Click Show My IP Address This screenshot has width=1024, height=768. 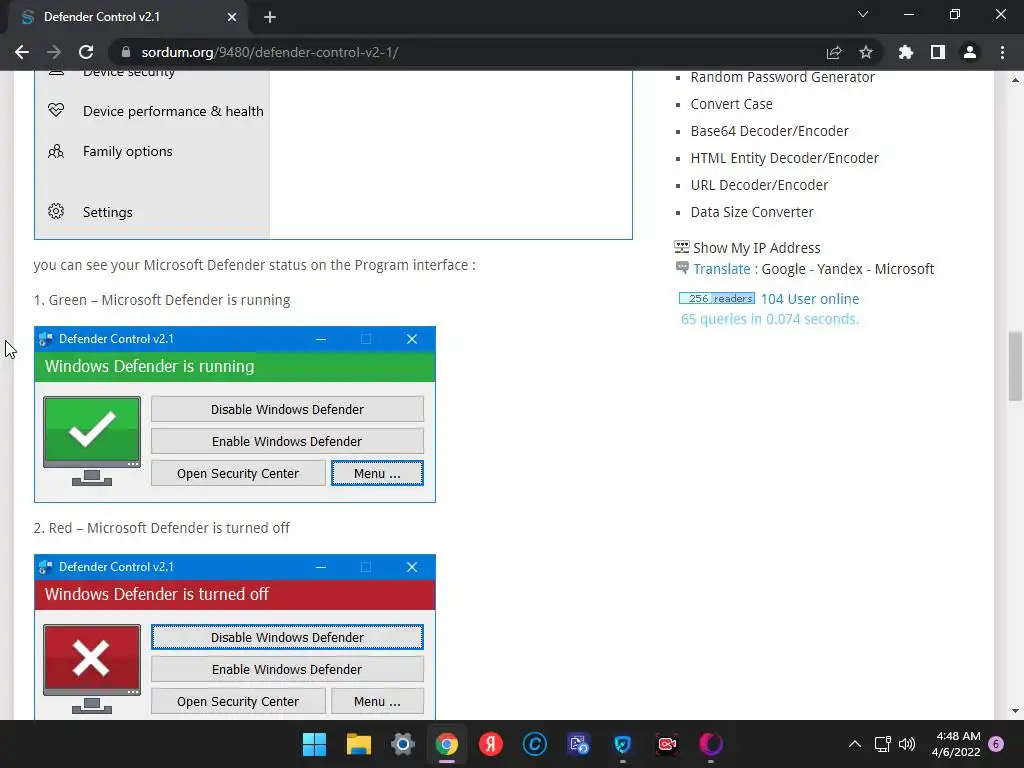pyautogui.click(x=756, y=248)
